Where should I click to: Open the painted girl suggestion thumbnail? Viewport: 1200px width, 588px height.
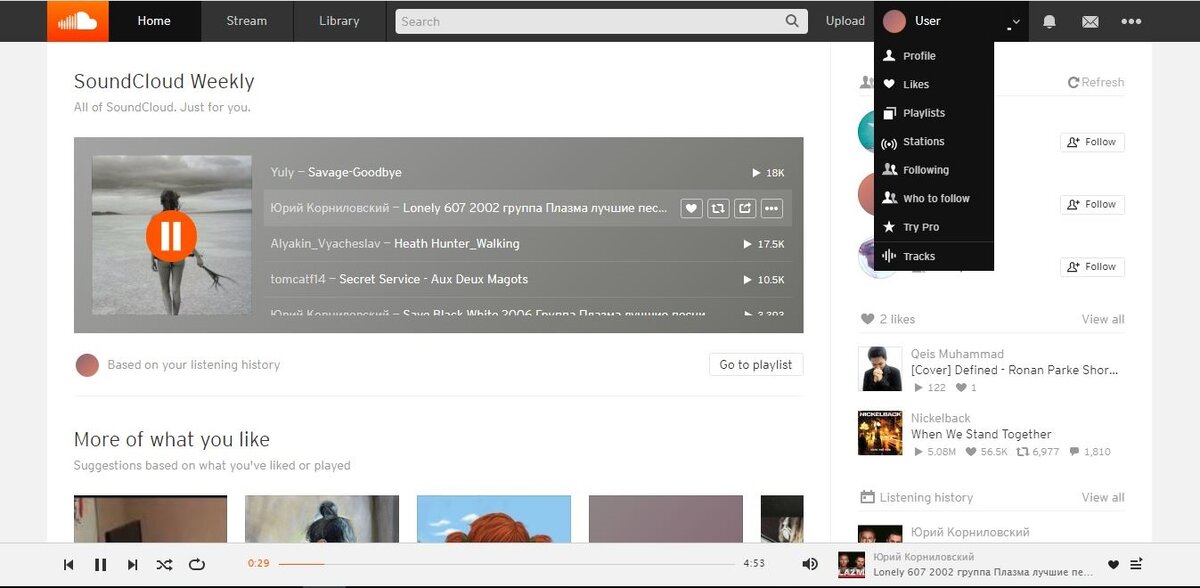tap(322, 519)
